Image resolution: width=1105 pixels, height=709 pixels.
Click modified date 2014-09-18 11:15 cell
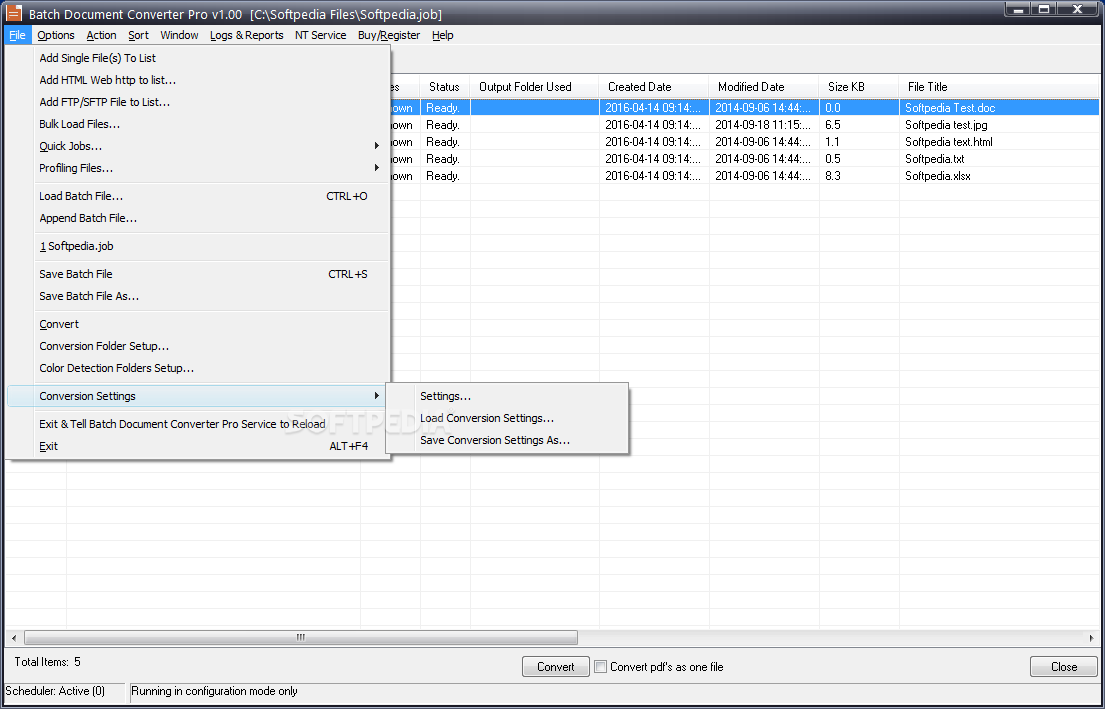tap(763, 125)
